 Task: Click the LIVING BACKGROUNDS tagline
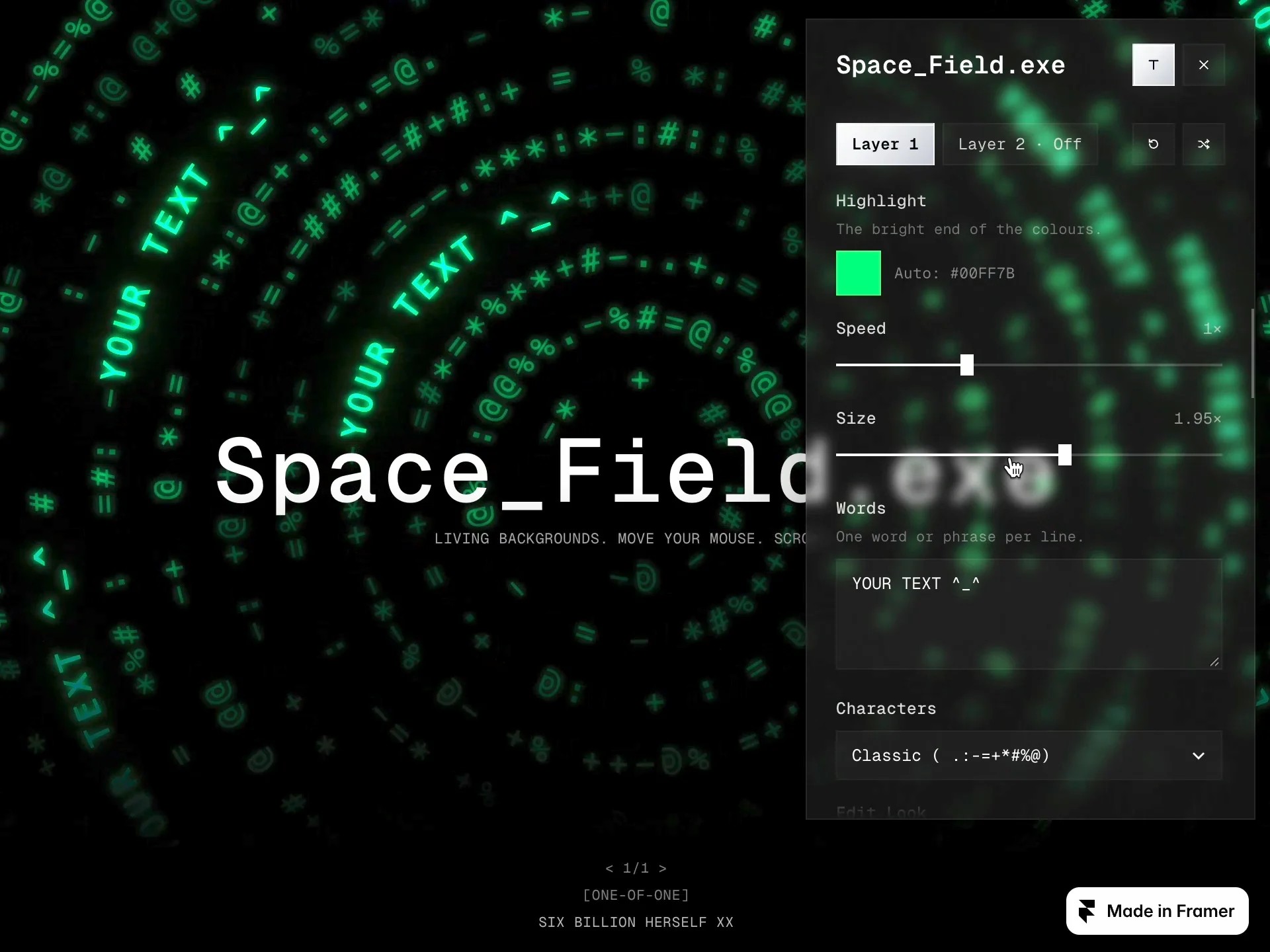coord(620,539)
